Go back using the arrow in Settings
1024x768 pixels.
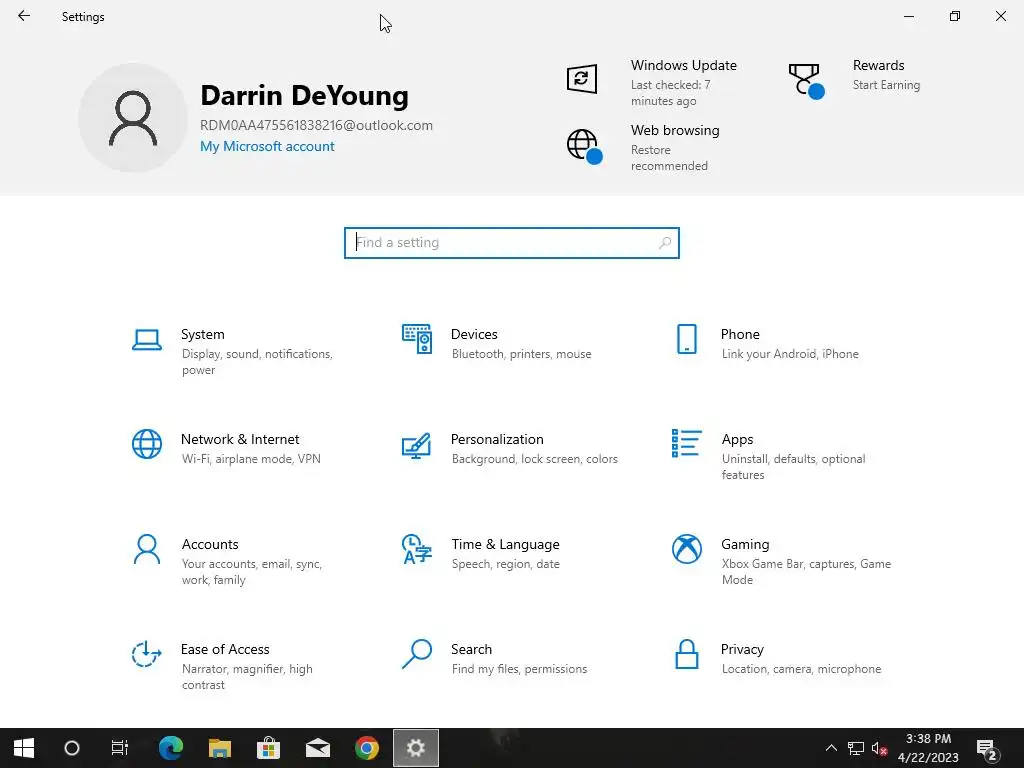click(x=24, y=16)
